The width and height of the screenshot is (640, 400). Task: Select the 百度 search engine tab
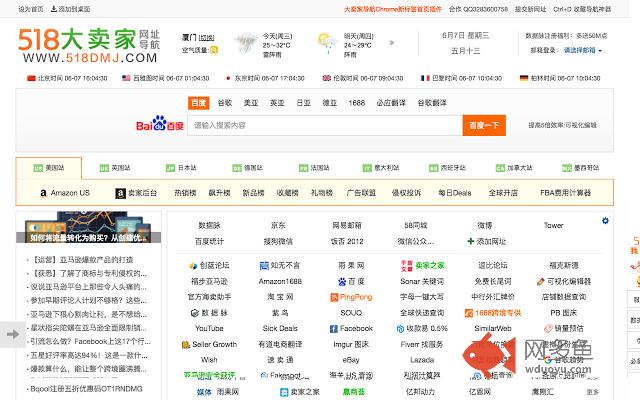198,103
